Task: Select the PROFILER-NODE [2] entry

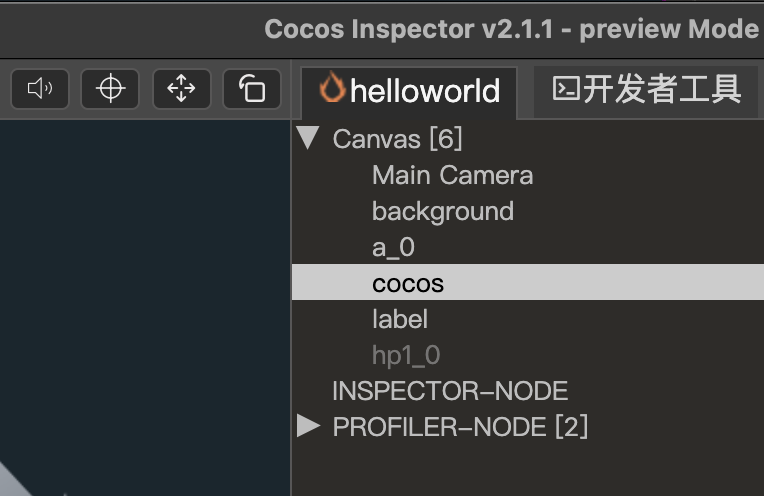Action: [460, 427]
